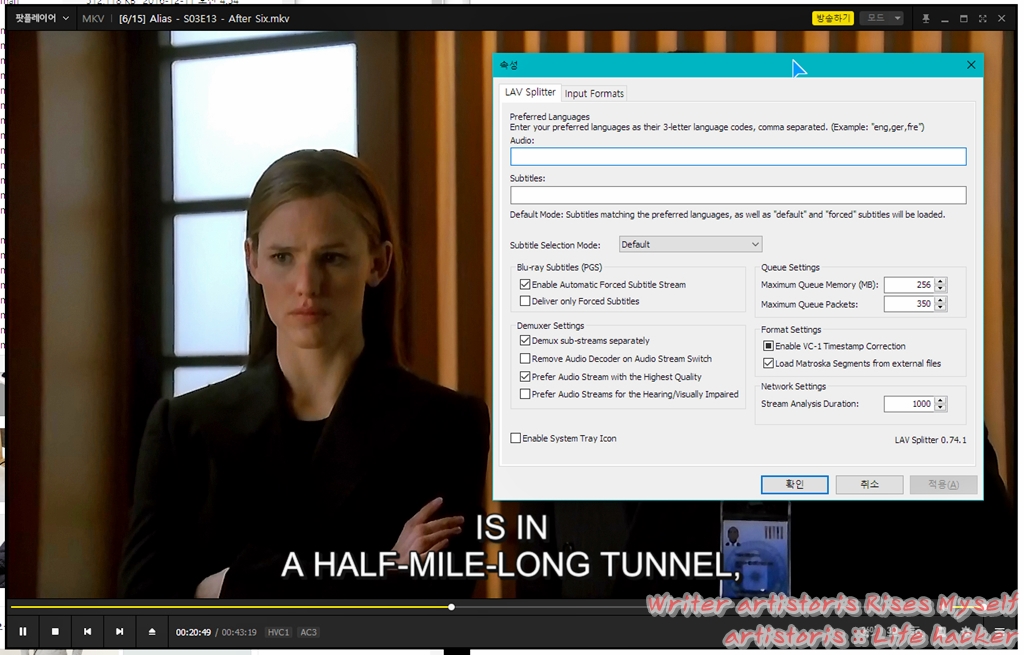Decrease Maximum Queue Packets with down arrow
1024x655 pixels.
click(940, 308)
